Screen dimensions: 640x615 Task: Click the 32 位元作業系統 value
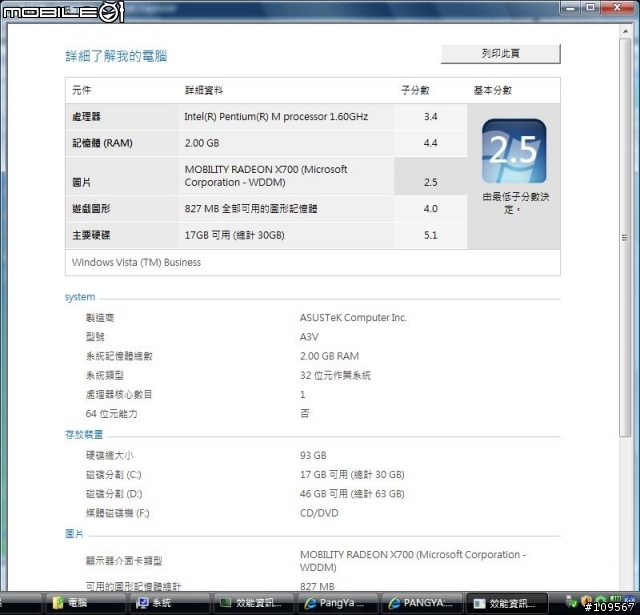tap(335, 375)
